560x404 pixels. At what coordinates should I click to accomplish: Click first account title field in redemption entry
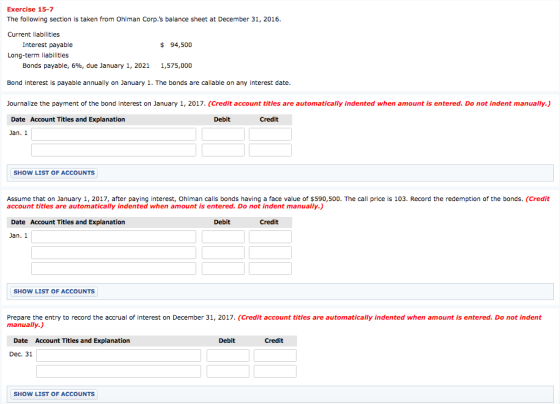tap(114, 237)
